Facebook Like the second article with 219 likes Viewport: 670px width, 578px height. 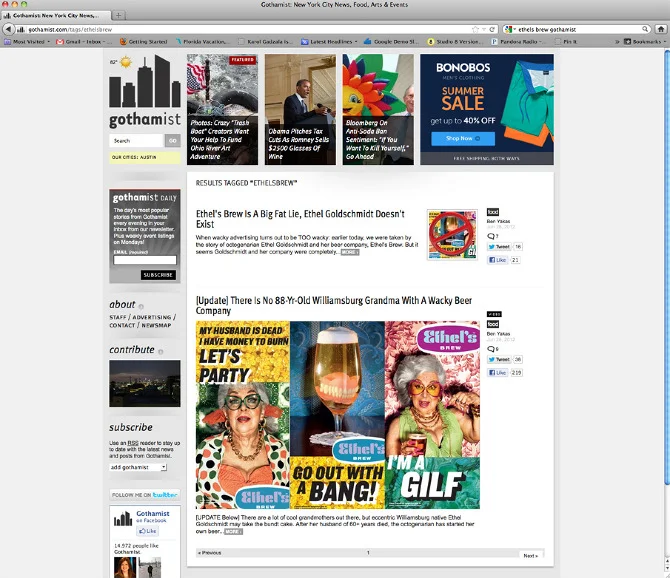tap(497, 373)
